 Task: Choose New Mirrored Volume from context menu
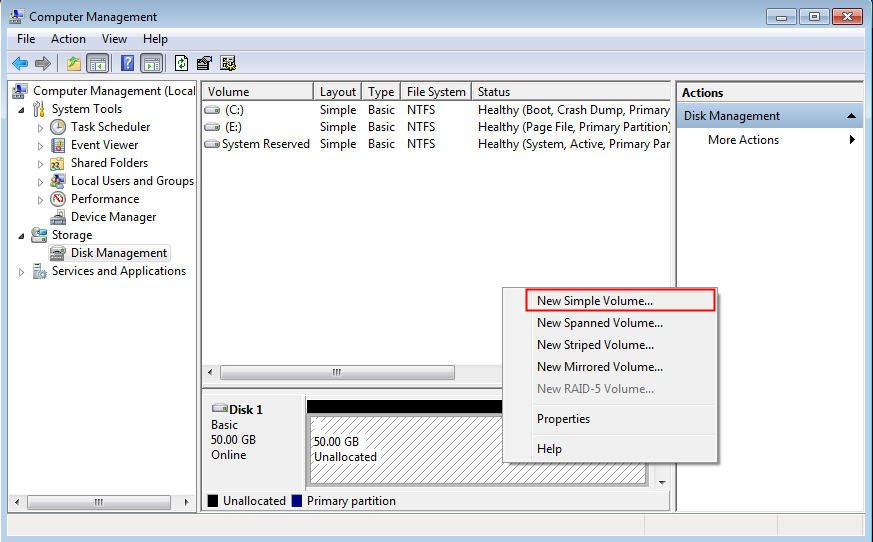point(610,367)
